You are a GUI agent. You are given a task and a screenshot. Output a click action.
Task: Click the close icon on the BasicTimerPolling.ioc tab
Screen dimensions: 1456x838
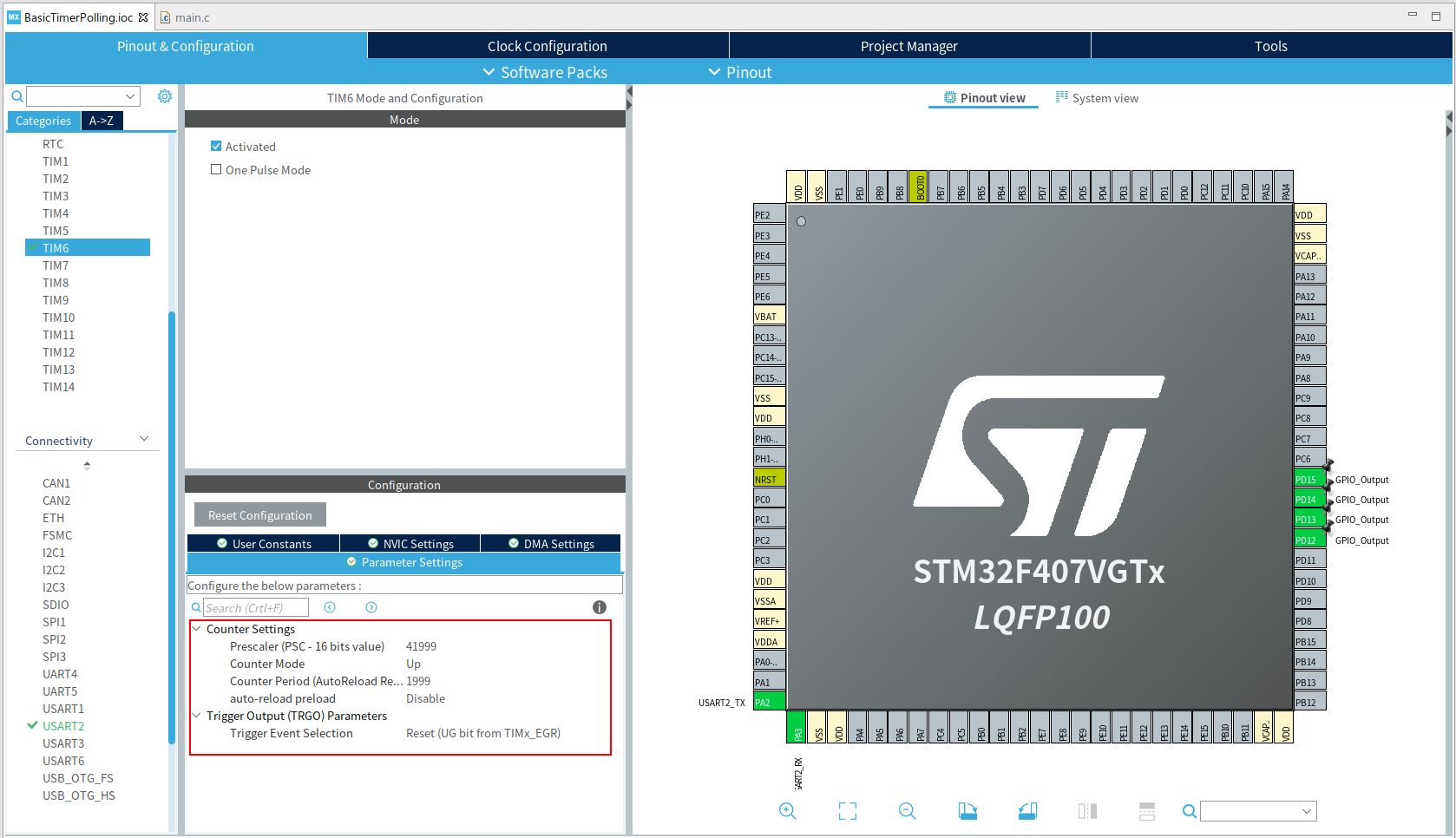143,17
